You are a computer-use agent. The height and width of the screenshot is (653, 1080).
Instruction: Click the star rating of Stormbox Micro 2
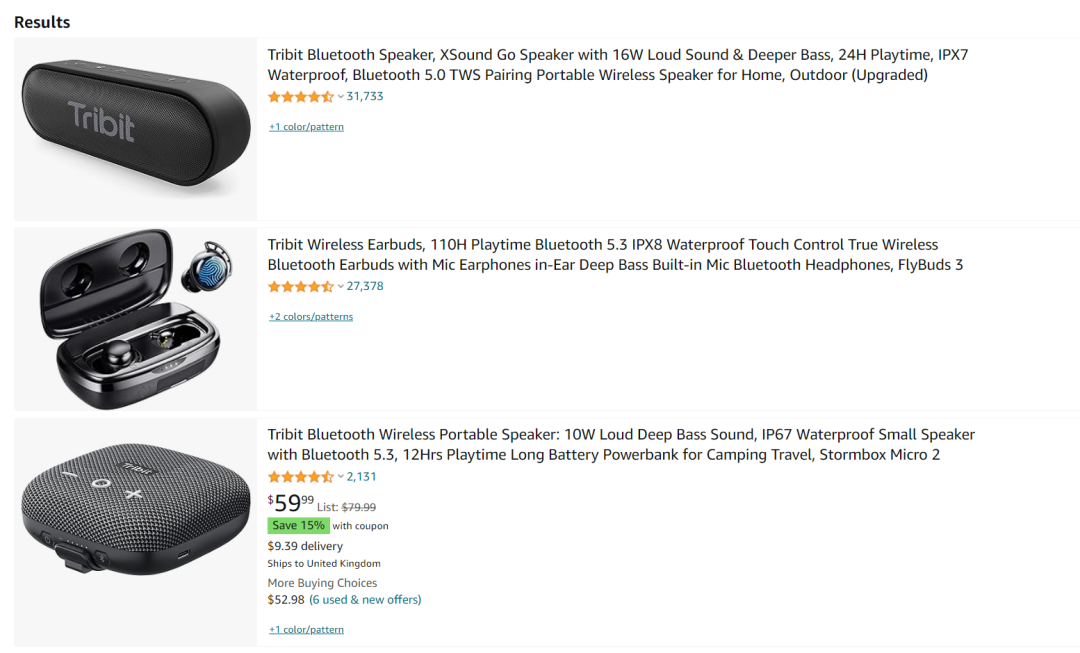pyautogui.click(x=300, y=477)
